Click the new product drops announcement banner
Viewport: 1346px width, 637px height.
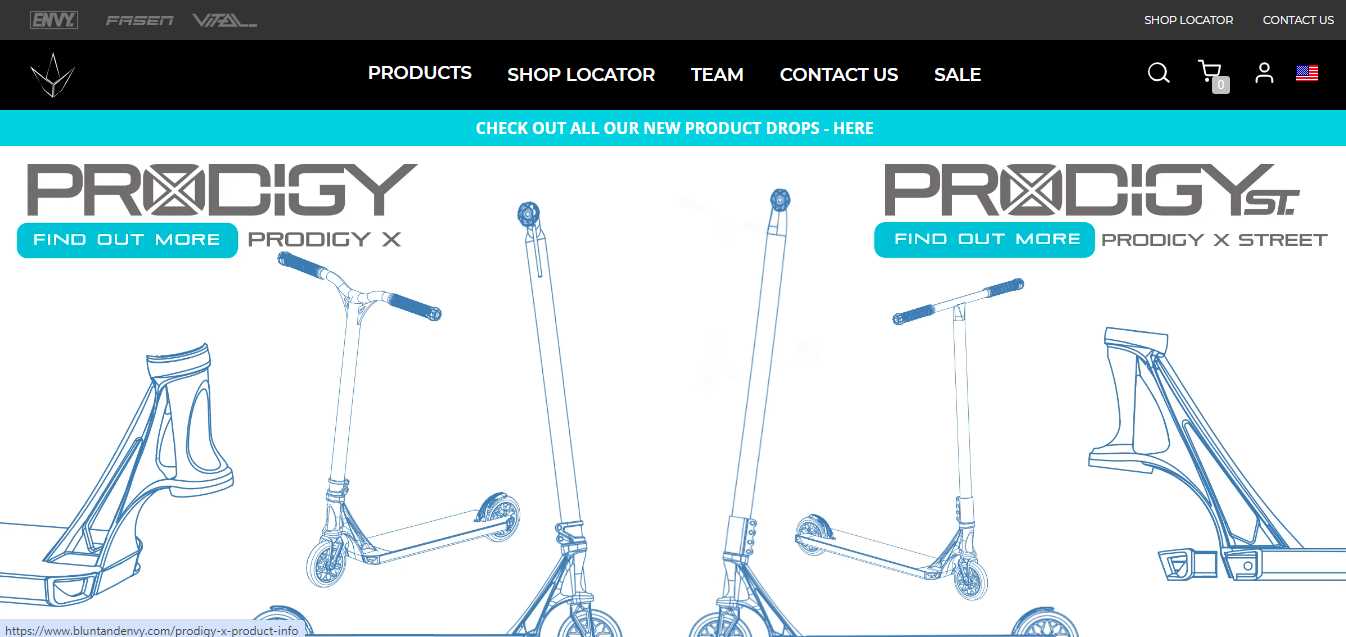click(673, 128)
